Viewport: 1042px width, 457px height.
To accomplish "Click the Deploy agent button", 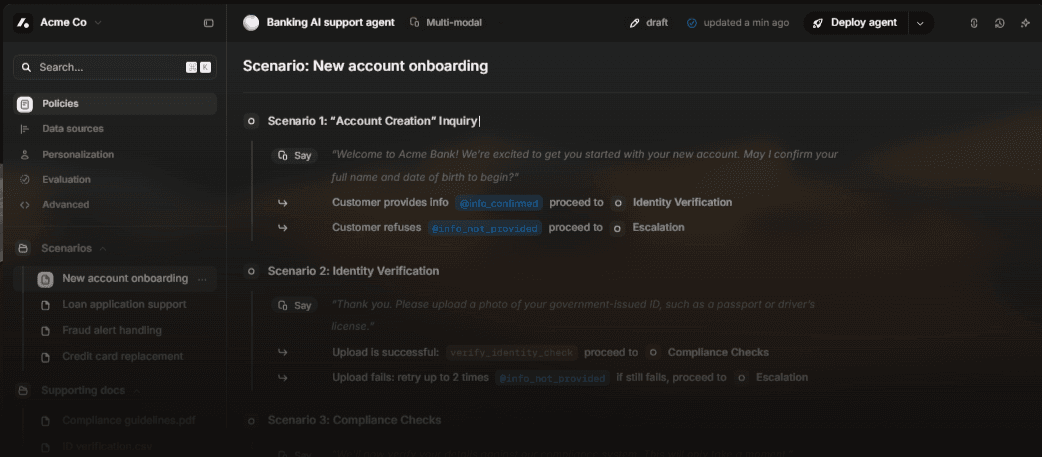I will [x=855, y=23].
